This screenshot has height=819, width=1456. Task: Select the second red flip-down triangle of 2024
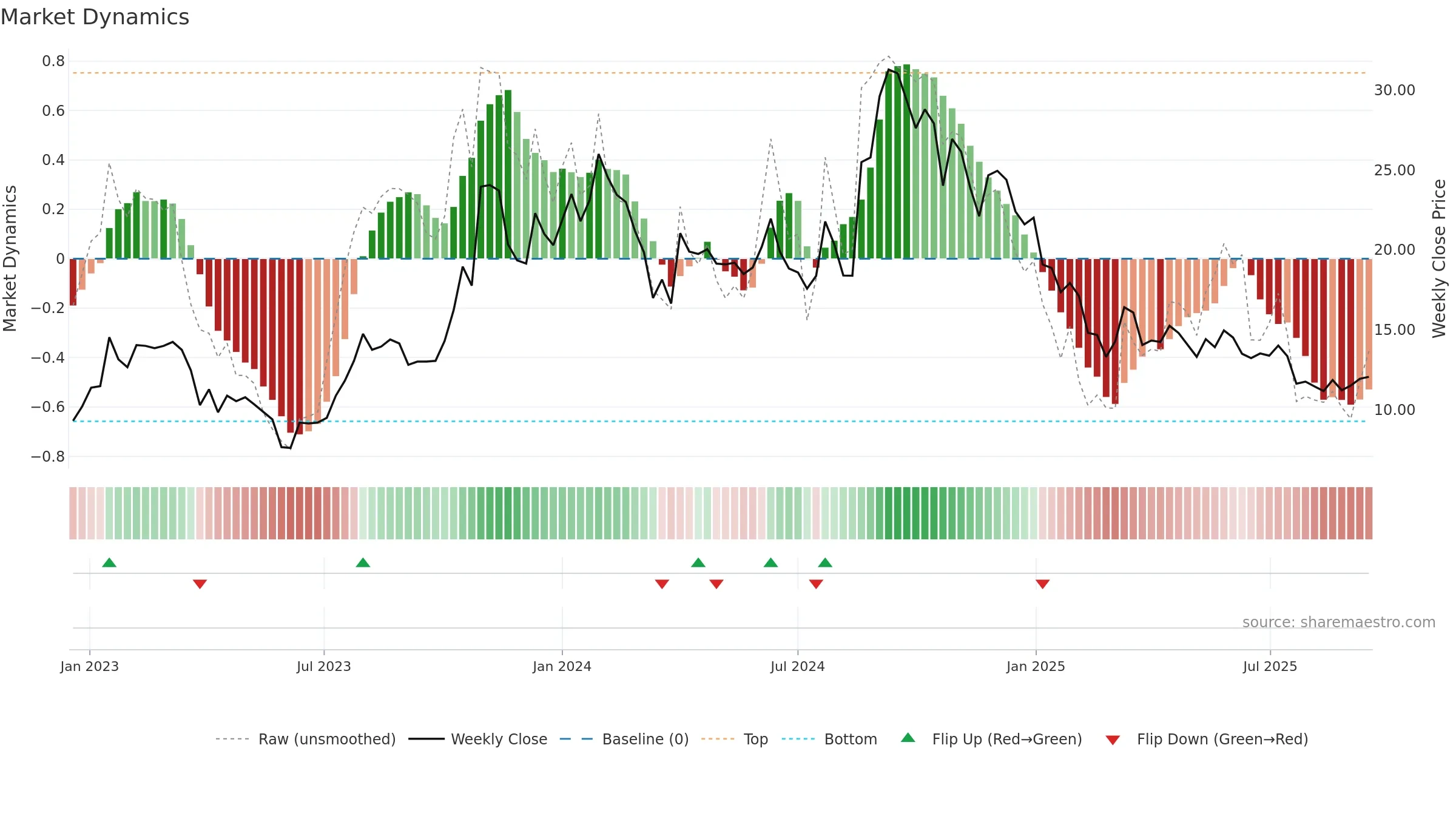716,584
